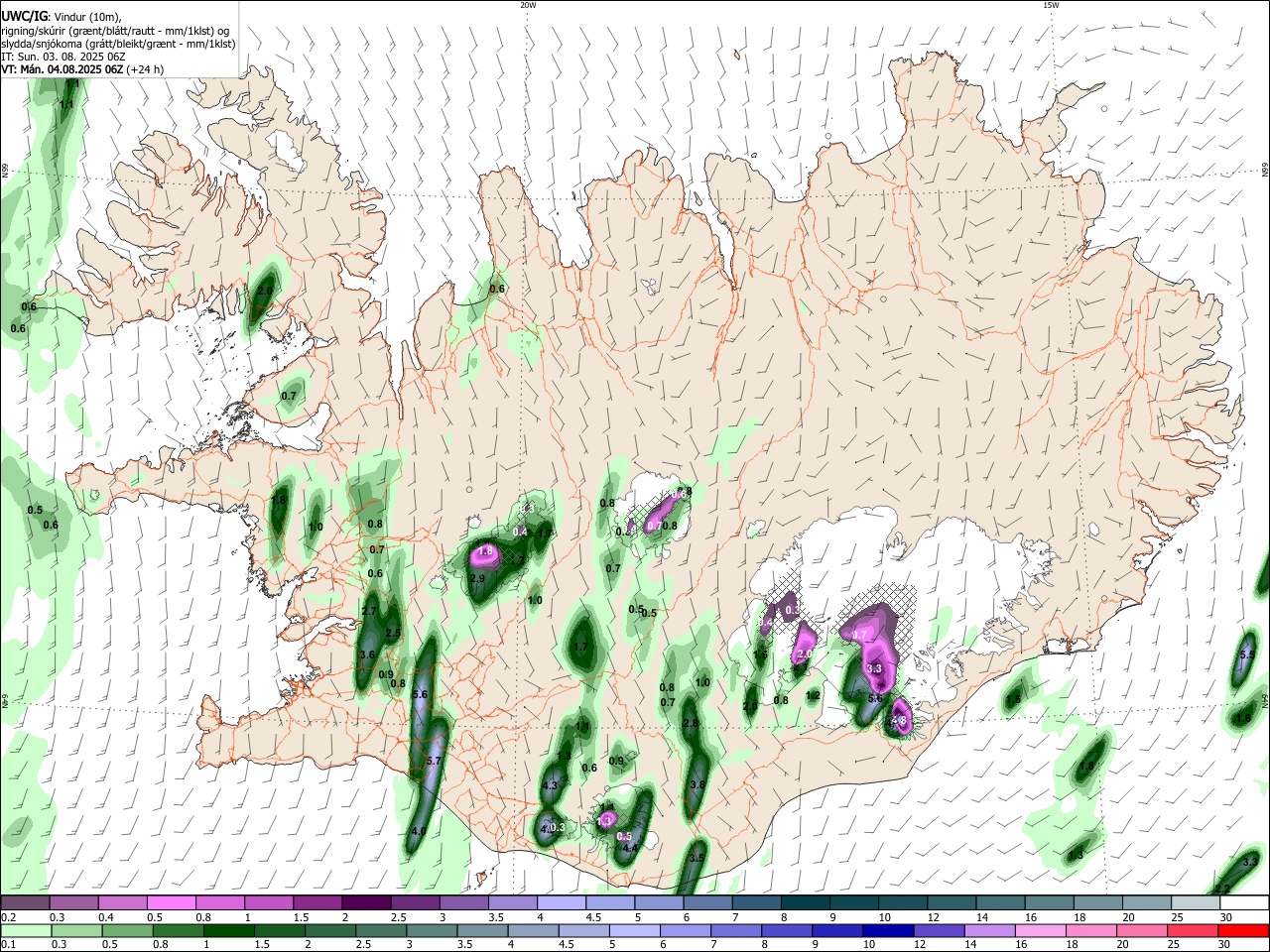Screen dimensions: 1270x952
Task: Click the 20W longitude label
Action: [528, 5]
